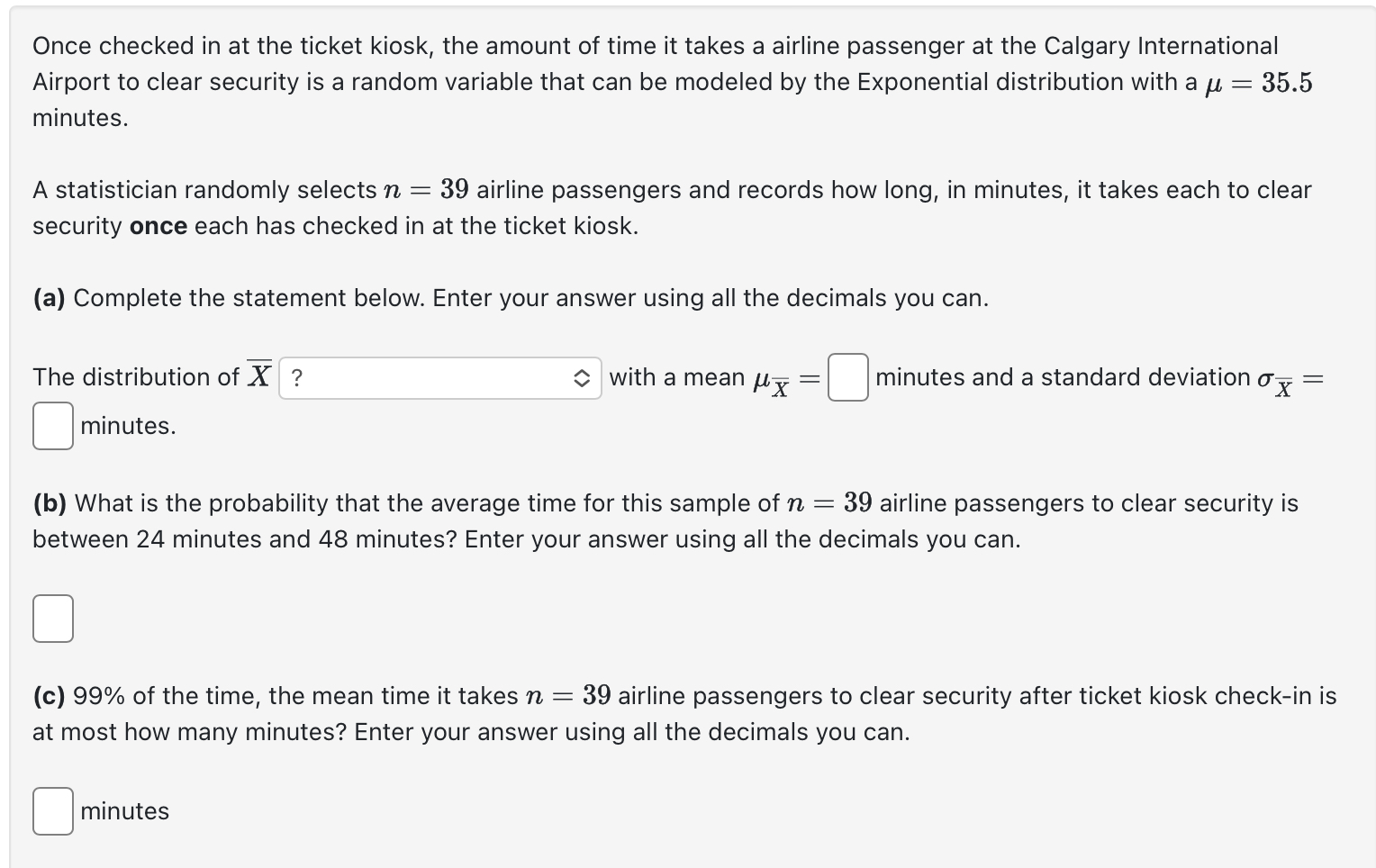Click the probability answer box for part (b)

click(52, 619)
